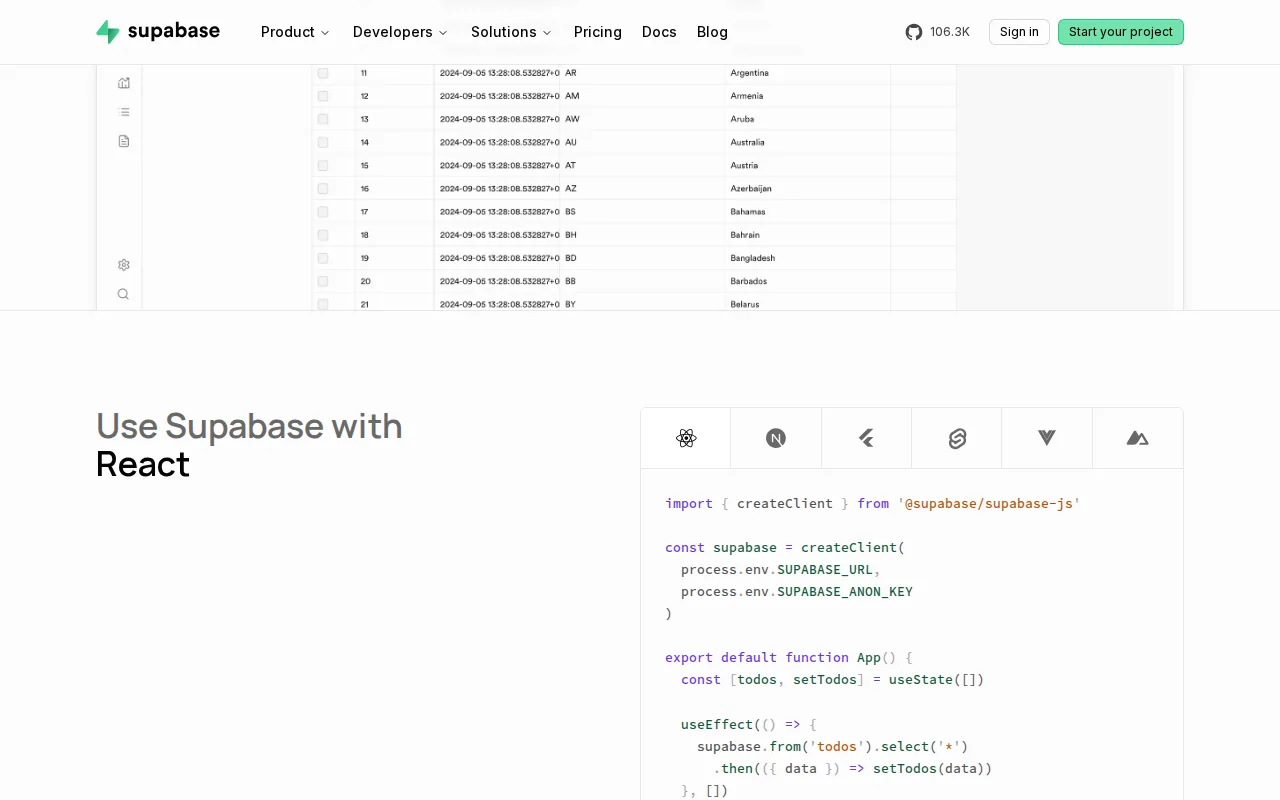Image resolution: width=1280 pixels, height=800 pixels.
Task: Click Start your project button
Action: [x=1121, y=32]
